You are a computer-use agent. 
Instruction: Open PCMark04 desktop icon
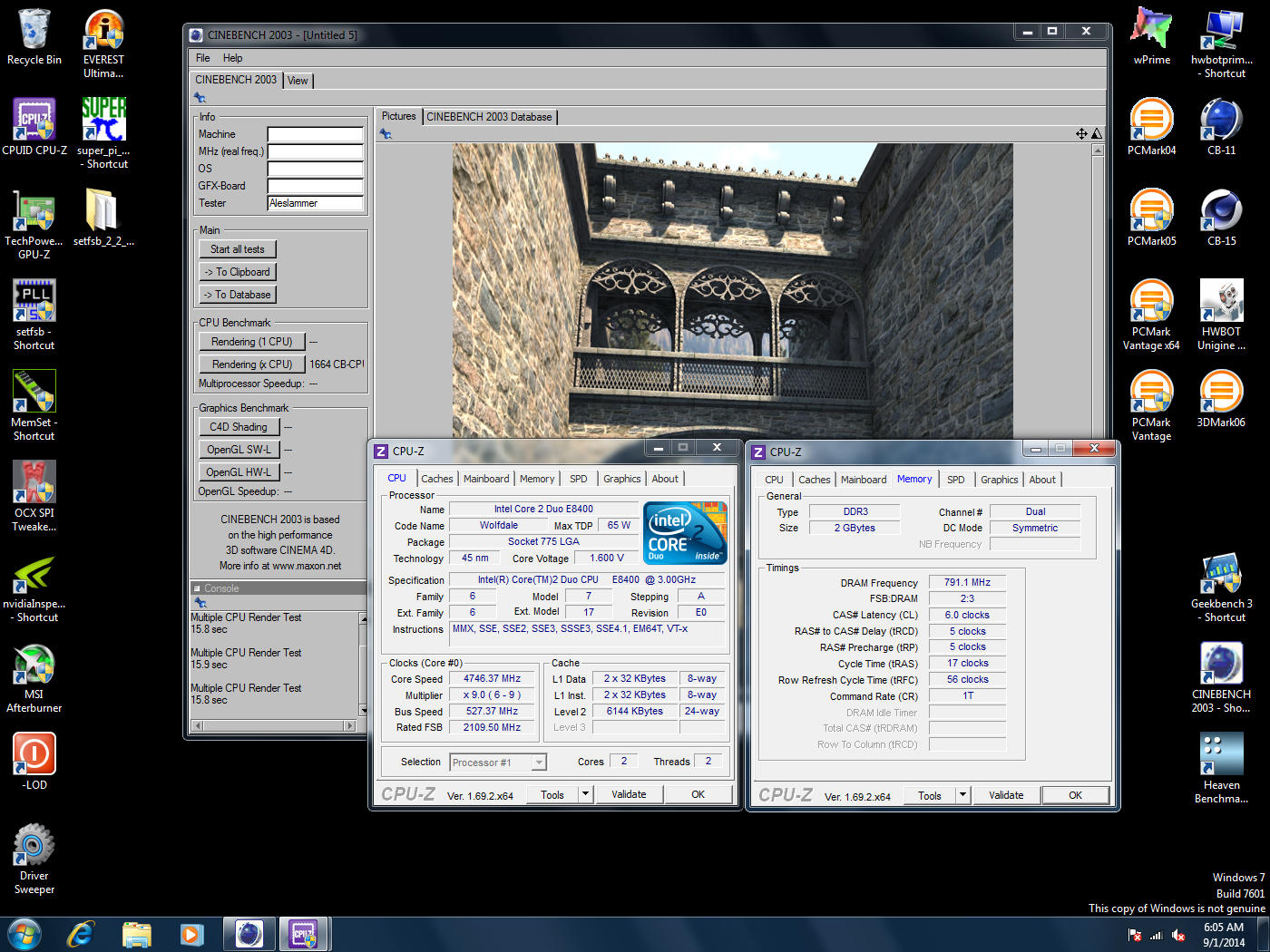coord(1152,127)
